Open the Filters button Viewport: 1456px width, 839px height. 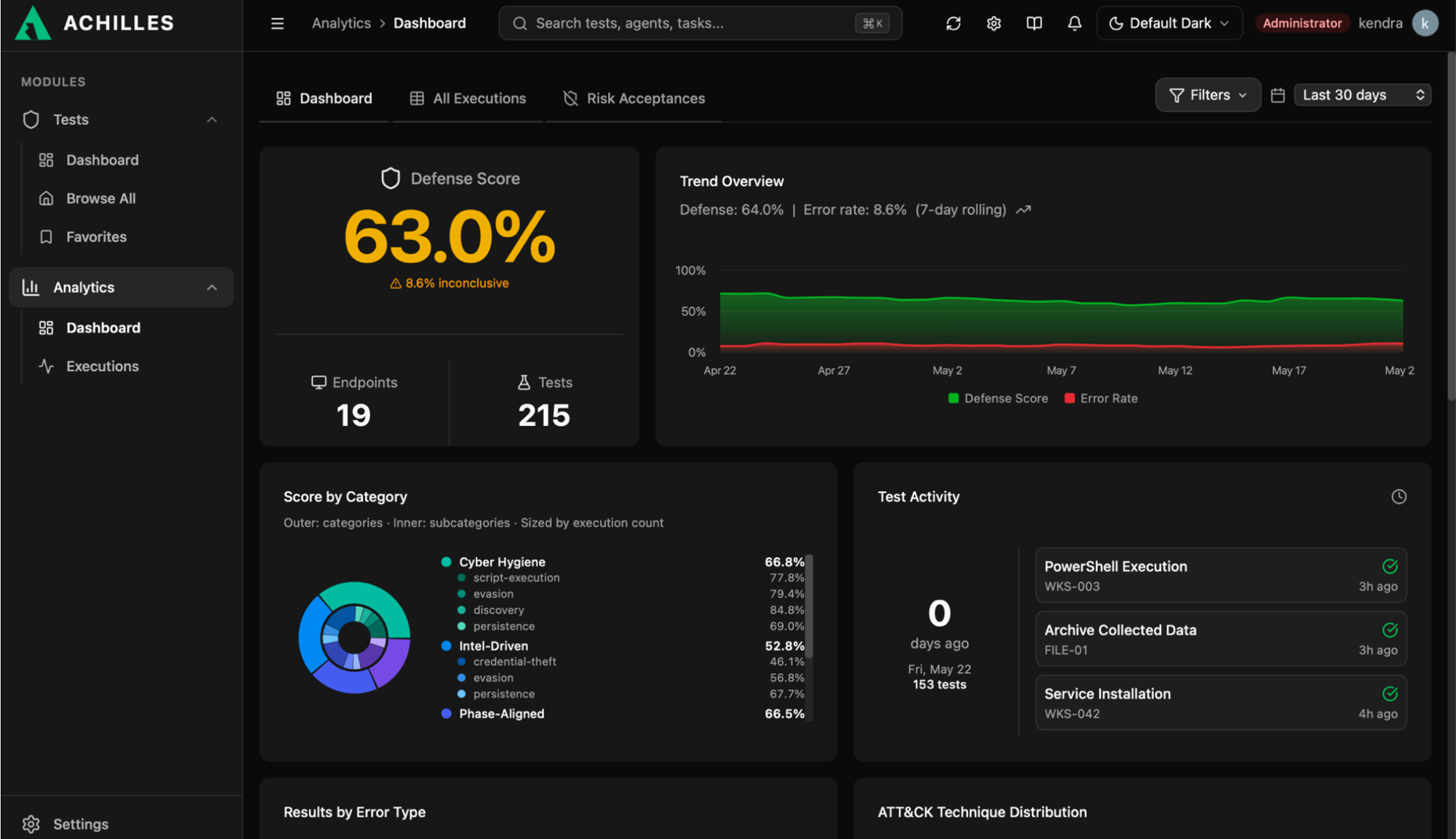click(1208, 95)
